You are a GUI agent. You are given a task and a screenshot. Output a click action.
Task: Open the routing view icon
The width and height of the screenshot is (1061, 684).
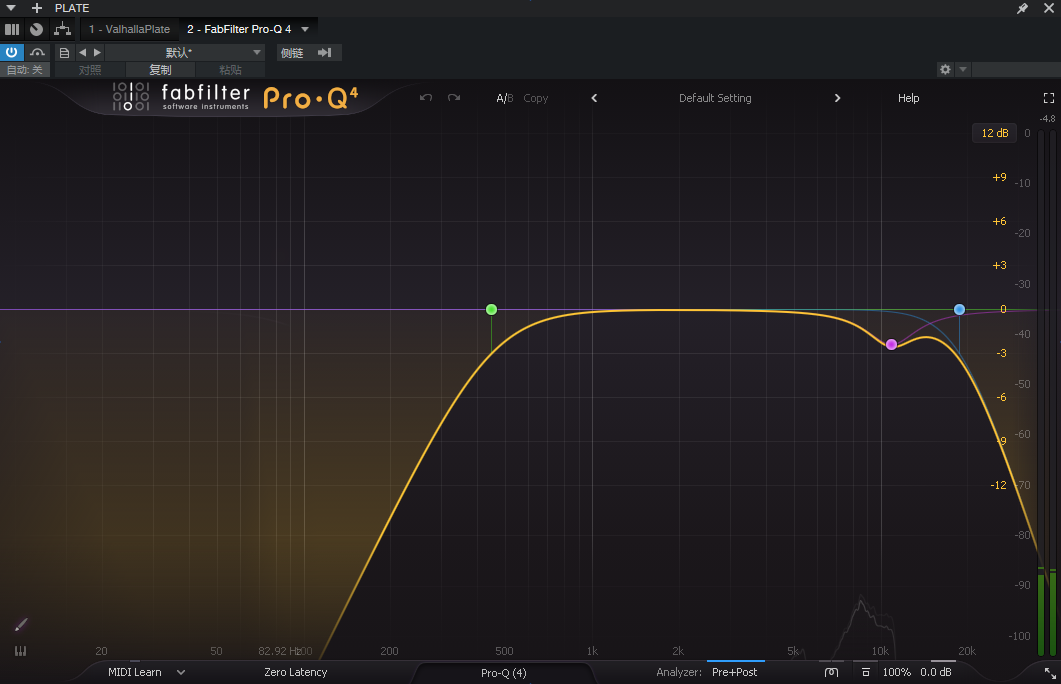pos(62,29)
